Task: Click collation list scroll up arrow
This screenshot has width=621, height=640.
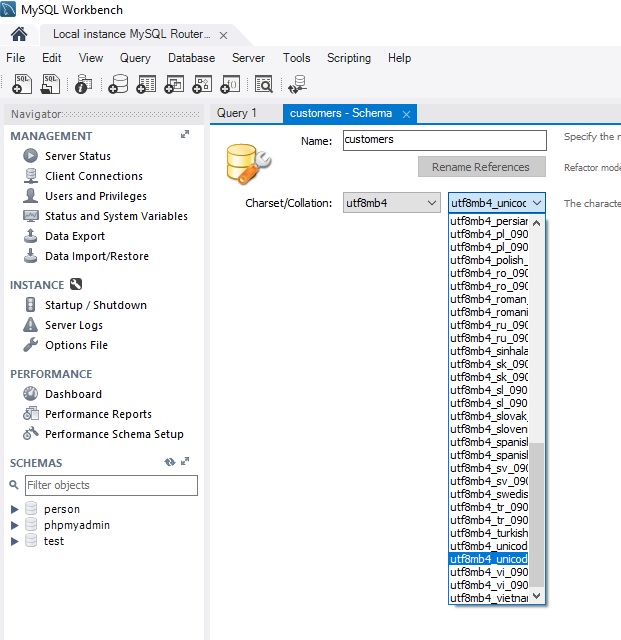Action: tap(536, 223)
